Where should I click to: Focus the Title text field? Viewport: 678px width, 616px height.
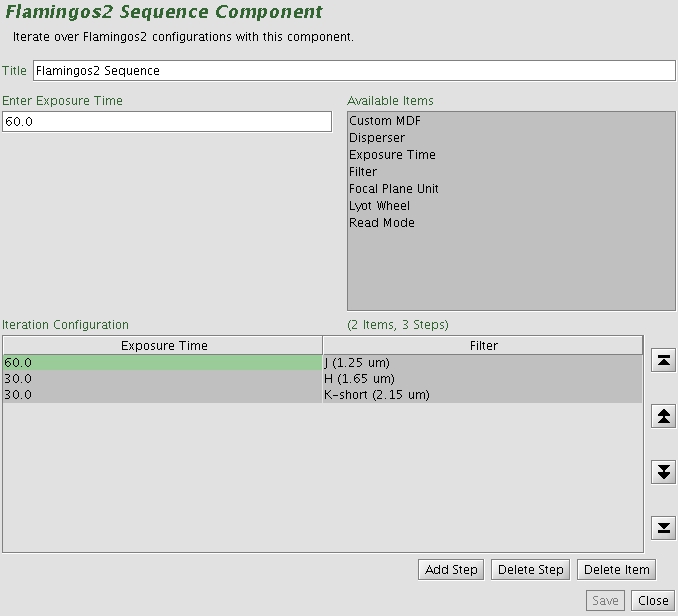[x=354, y=70]
